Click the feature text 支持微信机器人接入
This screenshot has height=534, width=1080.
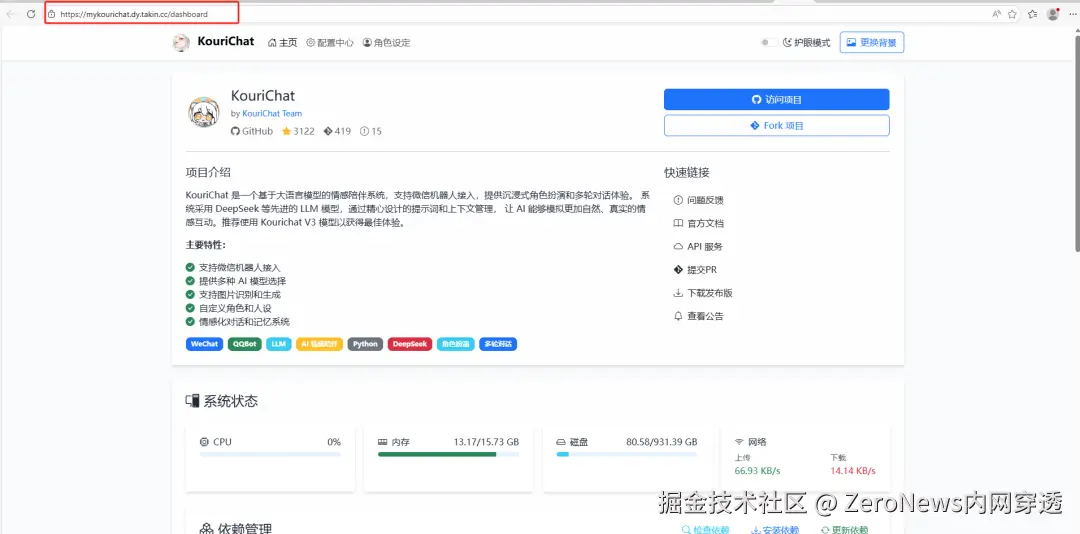pos(240,267)
